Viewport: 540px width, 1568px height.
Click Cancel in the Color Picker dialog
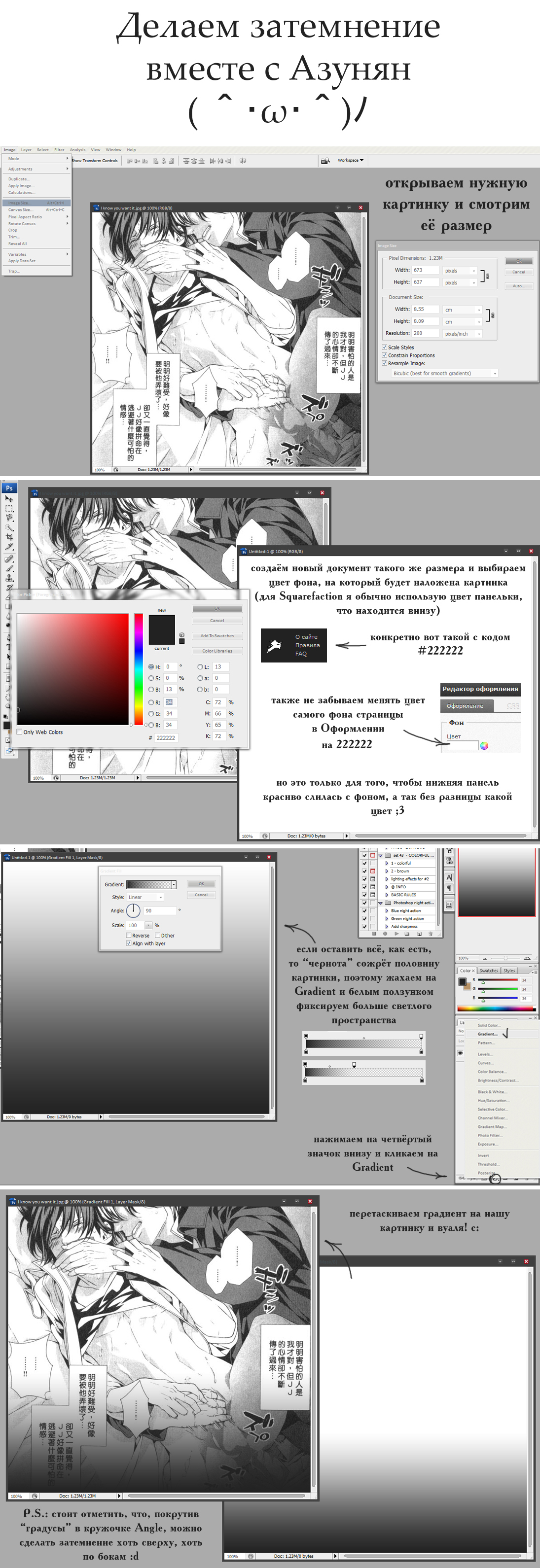[217, 621]
